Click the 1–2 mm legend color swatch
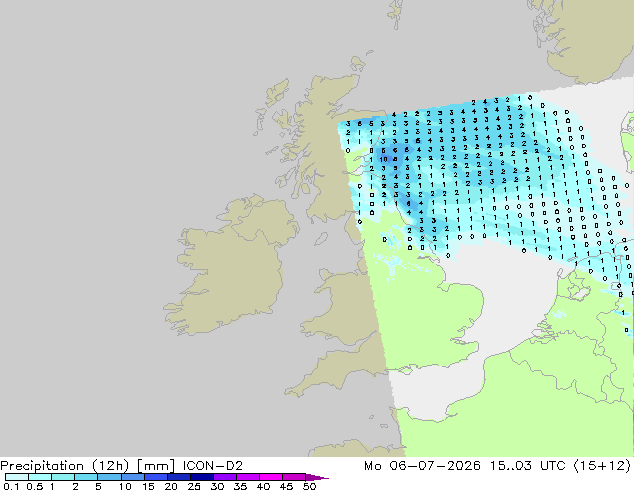 coord(63,477)
